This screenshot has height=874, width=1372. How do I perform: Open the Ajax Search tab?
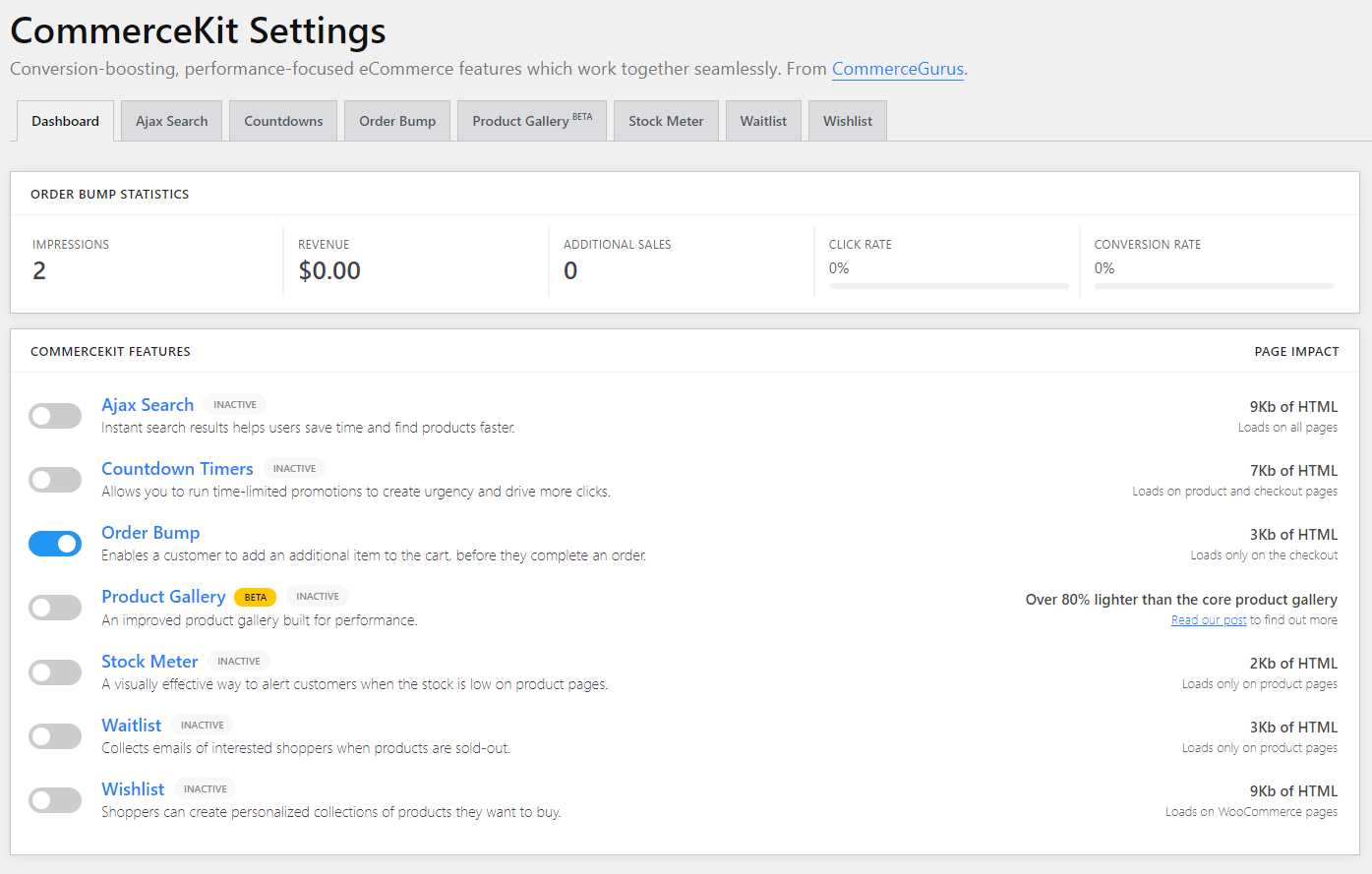[172, 121]
